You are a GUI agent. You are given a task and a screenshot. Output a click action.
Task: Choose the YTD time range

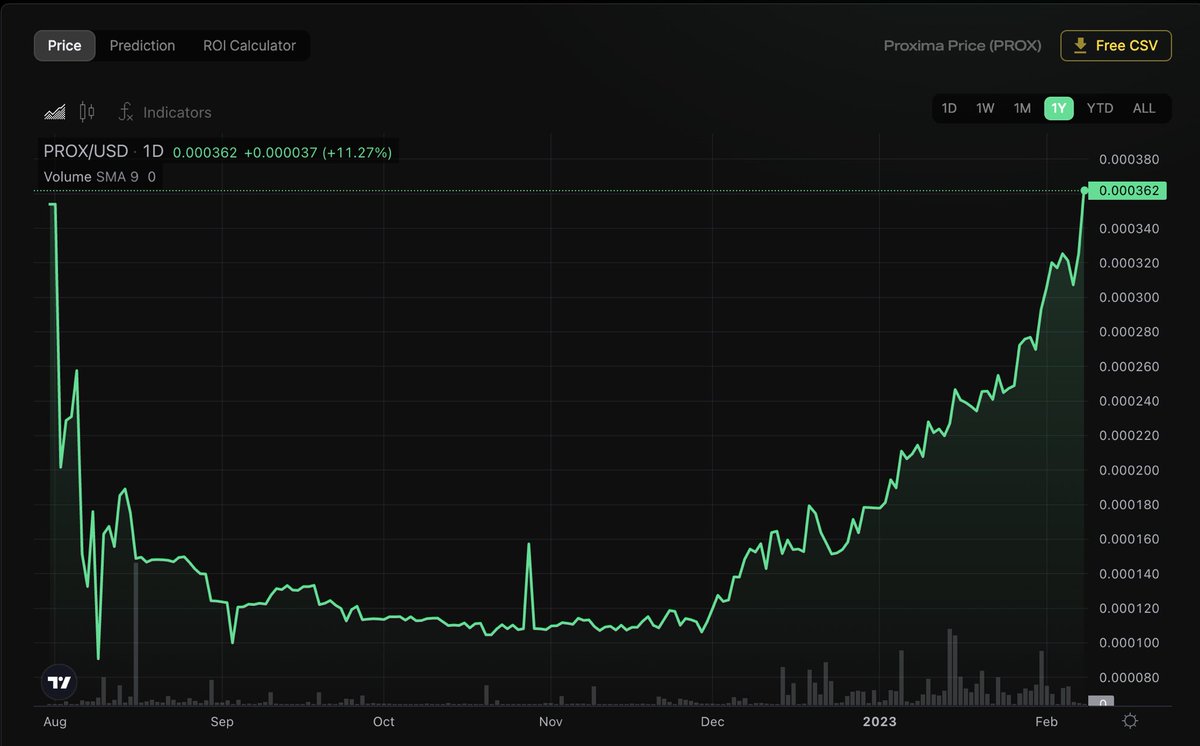1100,108
